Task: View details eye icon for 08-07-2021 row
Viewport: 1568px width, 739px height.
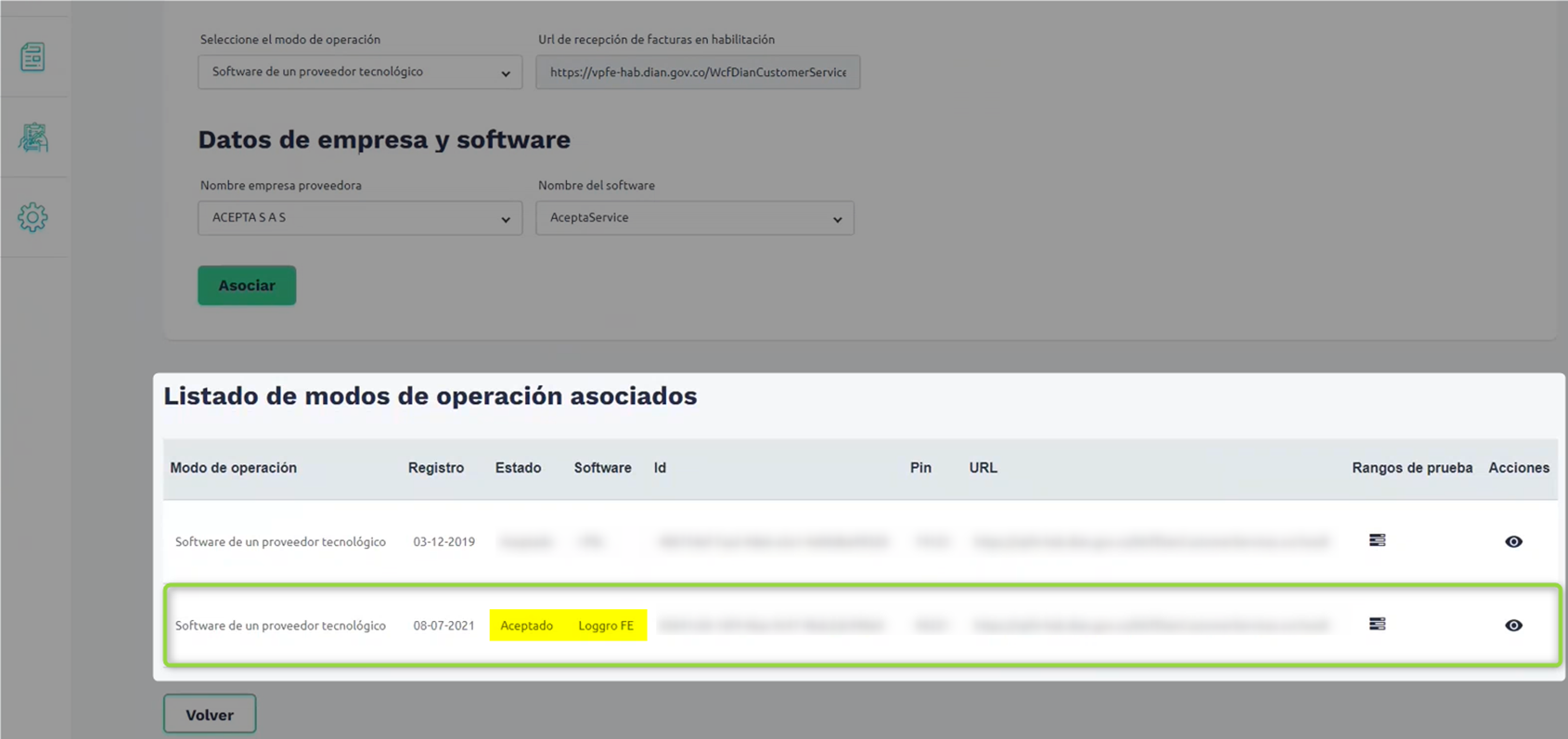Action: 1513,626
